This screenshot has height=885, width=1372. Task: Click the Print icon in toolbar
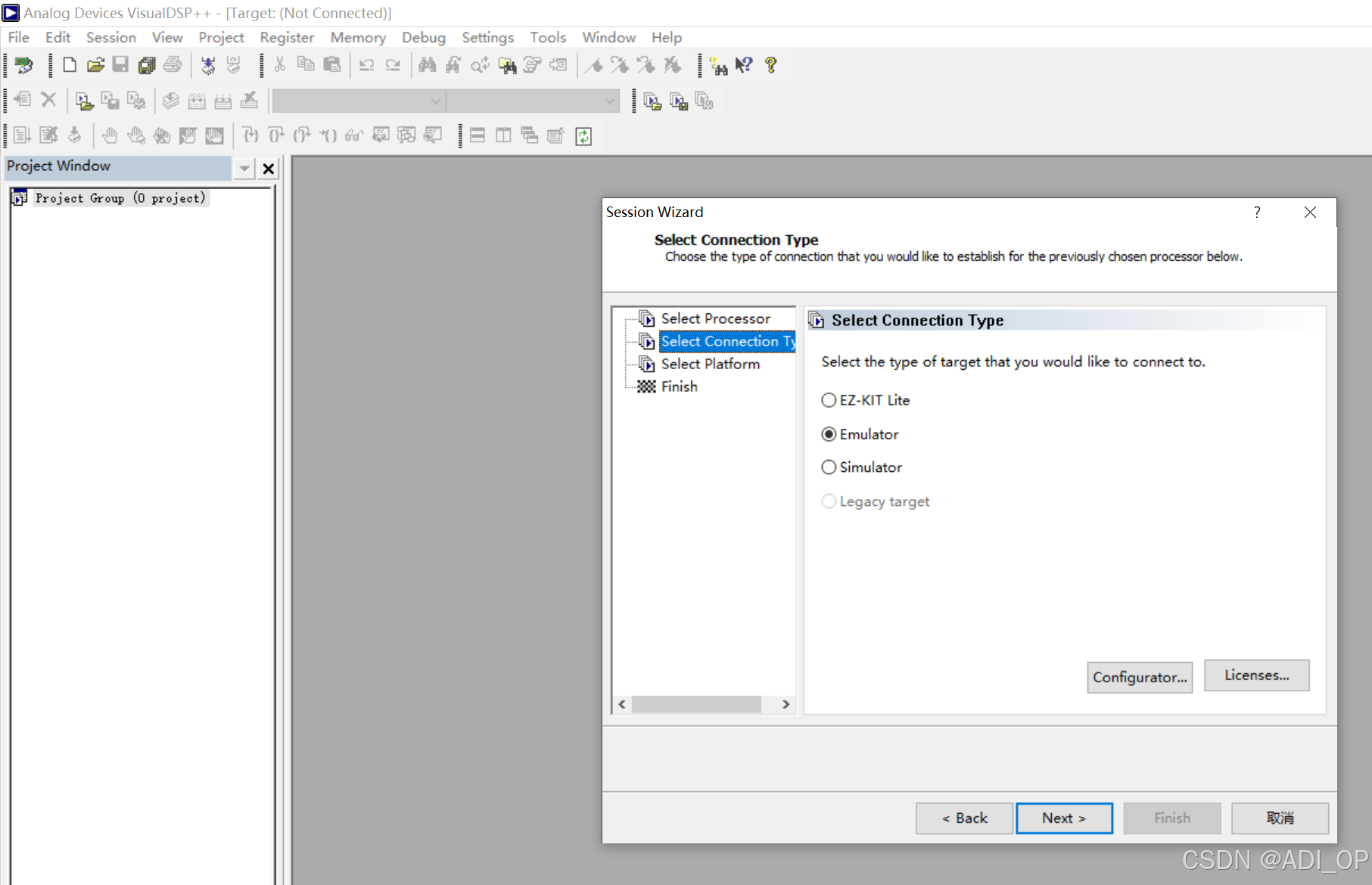click(x=173, y=65)
